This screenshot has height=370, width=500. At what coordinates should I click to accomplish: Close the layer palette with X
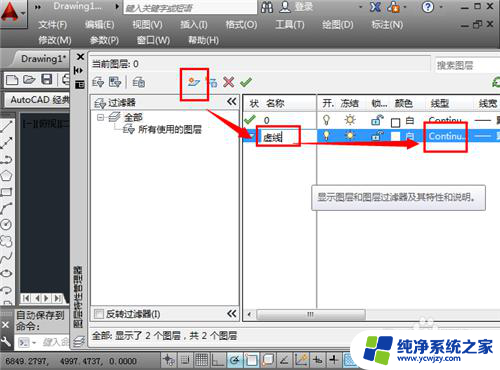[x=80, y=57]
